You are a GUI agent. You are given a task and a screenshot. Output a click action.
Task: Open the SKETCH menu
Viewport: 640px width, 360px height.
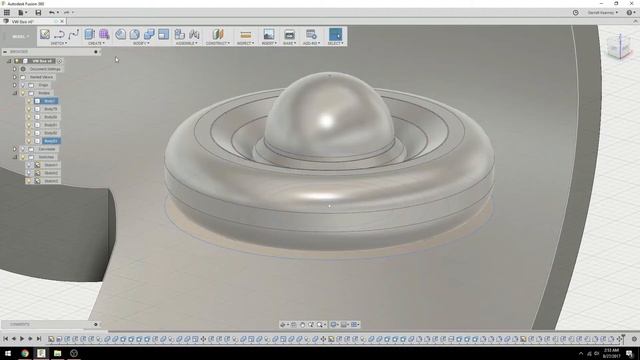click(59, 43)
